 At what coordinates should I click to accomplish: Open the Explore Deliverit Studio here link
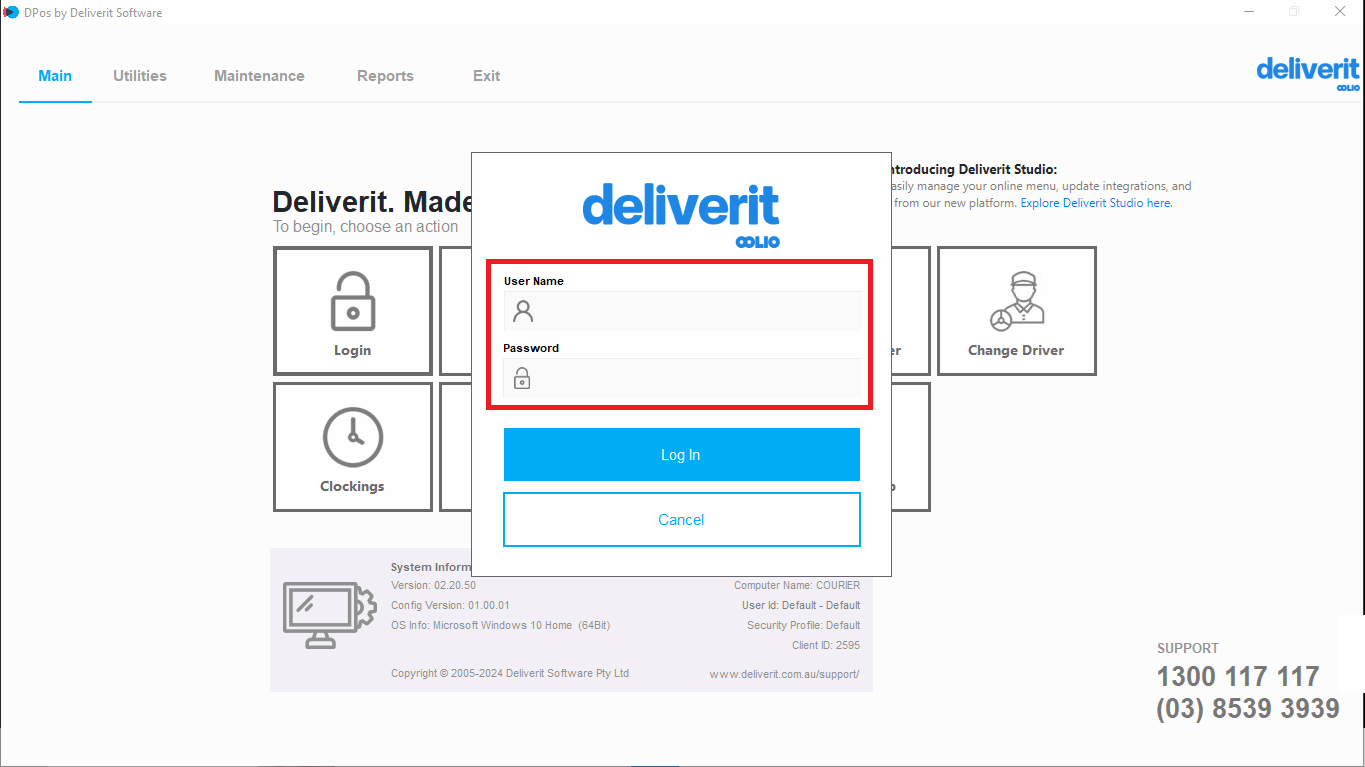coord(1094,202)
